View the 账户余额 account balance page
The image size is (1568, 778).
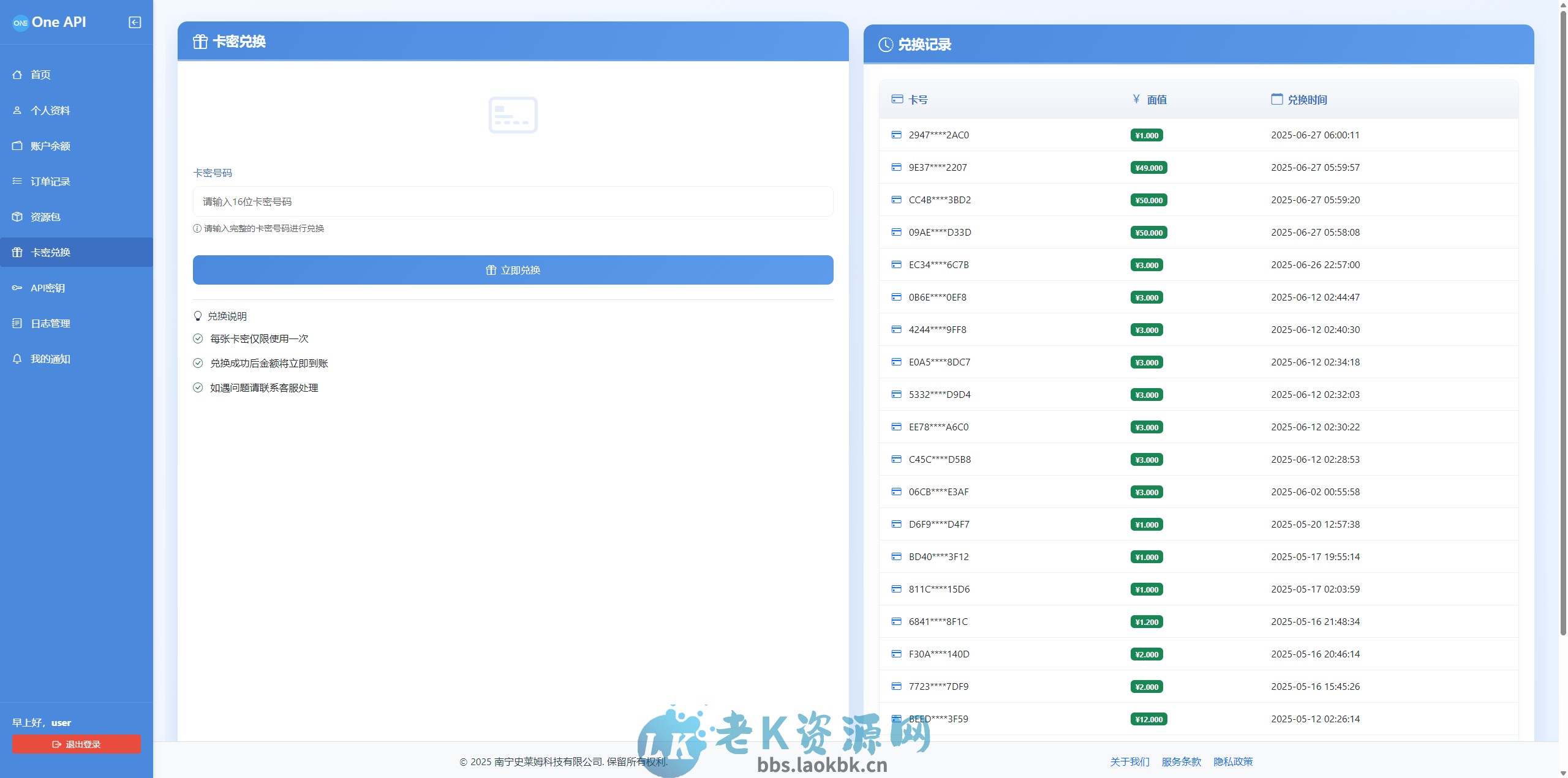(x=50, y=146)
